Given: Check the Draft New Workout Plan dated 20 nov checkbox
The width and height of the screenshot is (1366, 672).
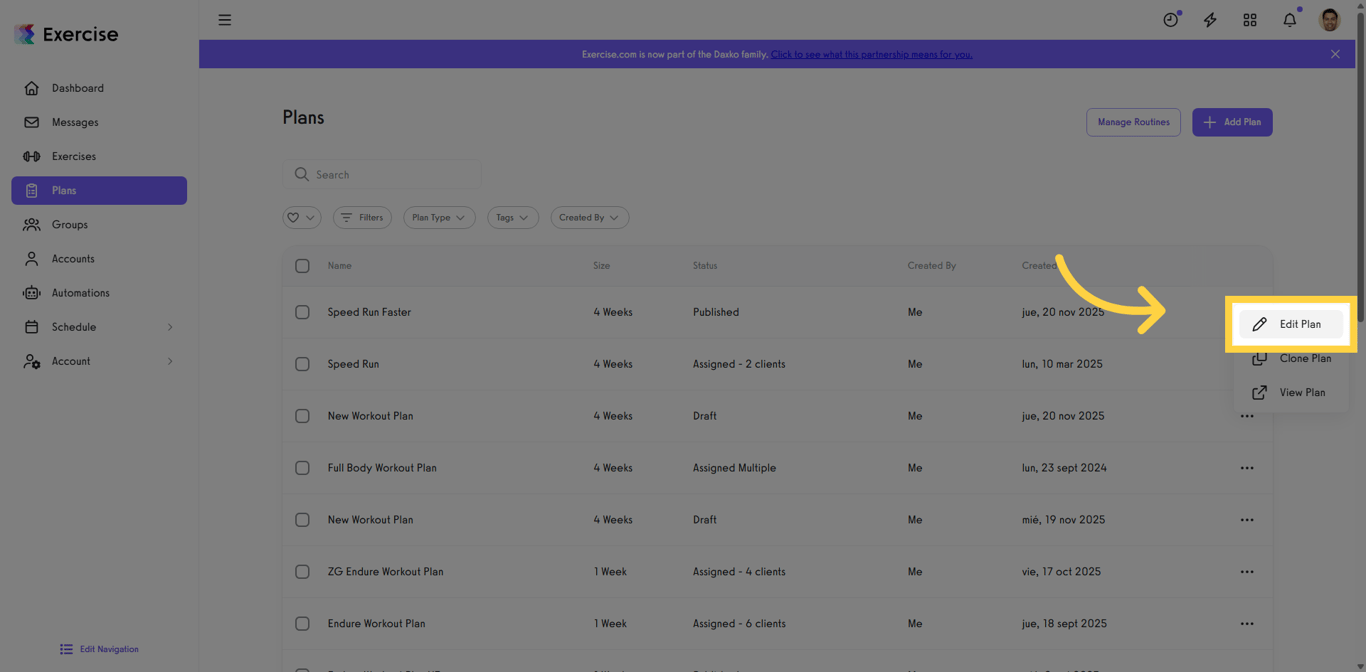Looking at the screenshot, I should click(302, 416).
